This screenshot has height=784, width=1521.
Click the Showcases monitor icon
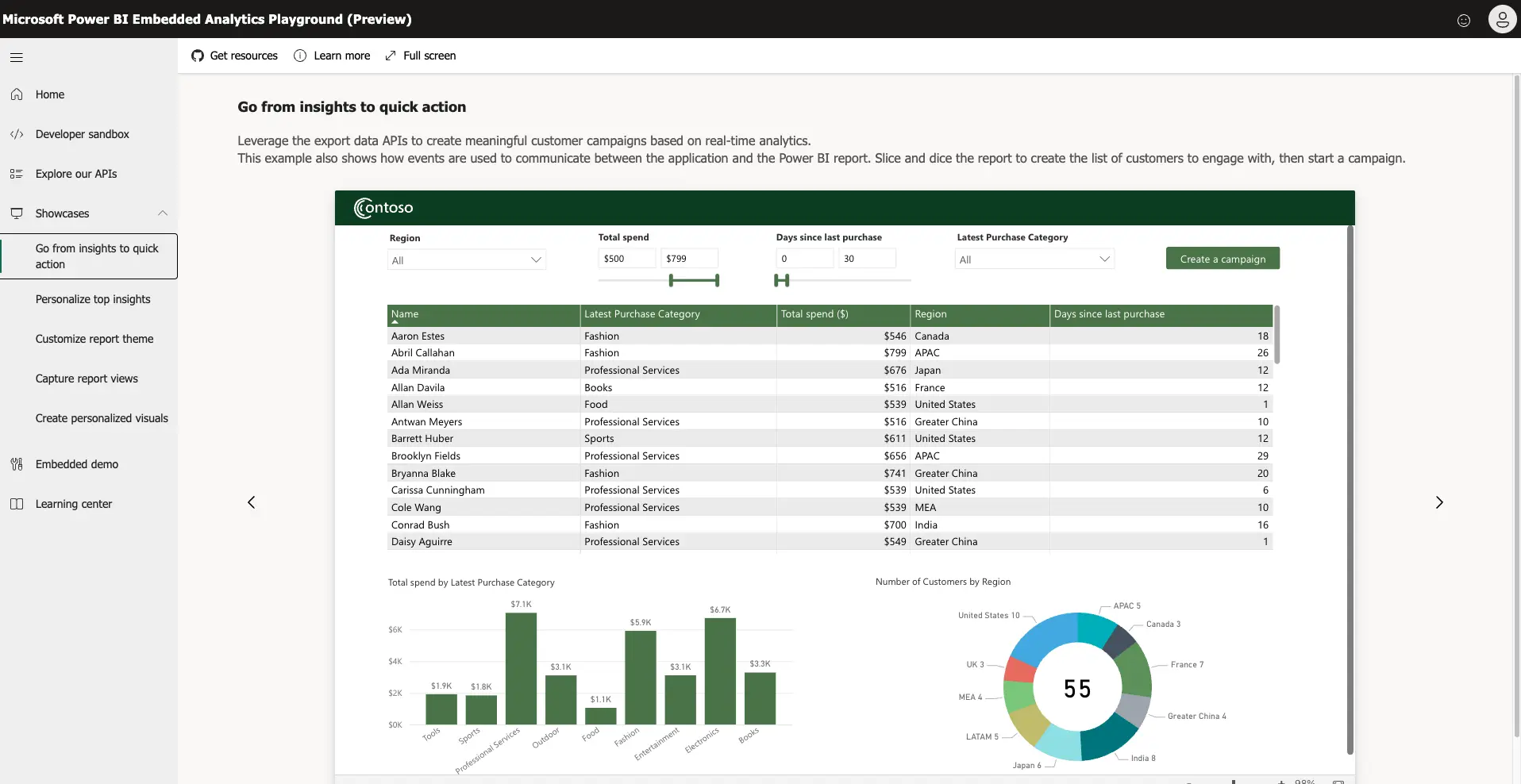tap(17, 213)
